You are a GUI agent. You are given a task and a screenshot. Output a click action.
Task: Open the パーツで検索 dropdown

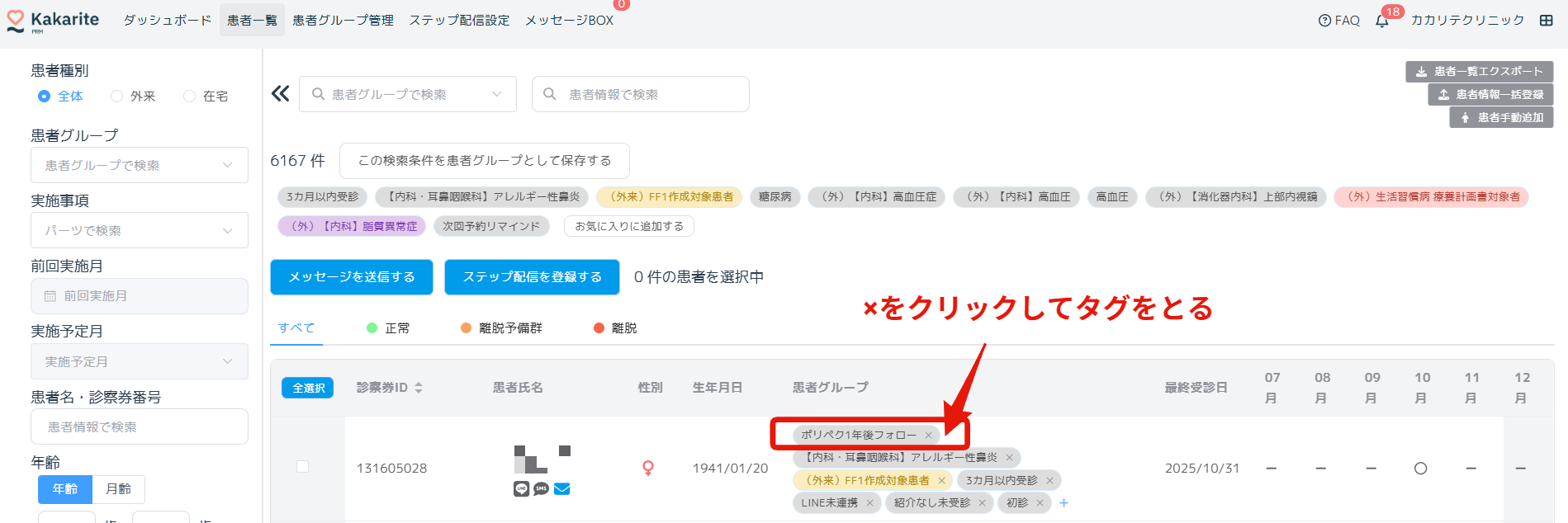click(140, 230)
